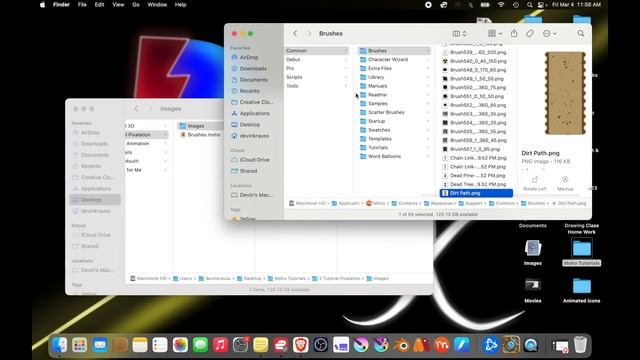Select file Brush549_1_50_50.png
Screen dimensions: 640x360
tap(477, 79)
